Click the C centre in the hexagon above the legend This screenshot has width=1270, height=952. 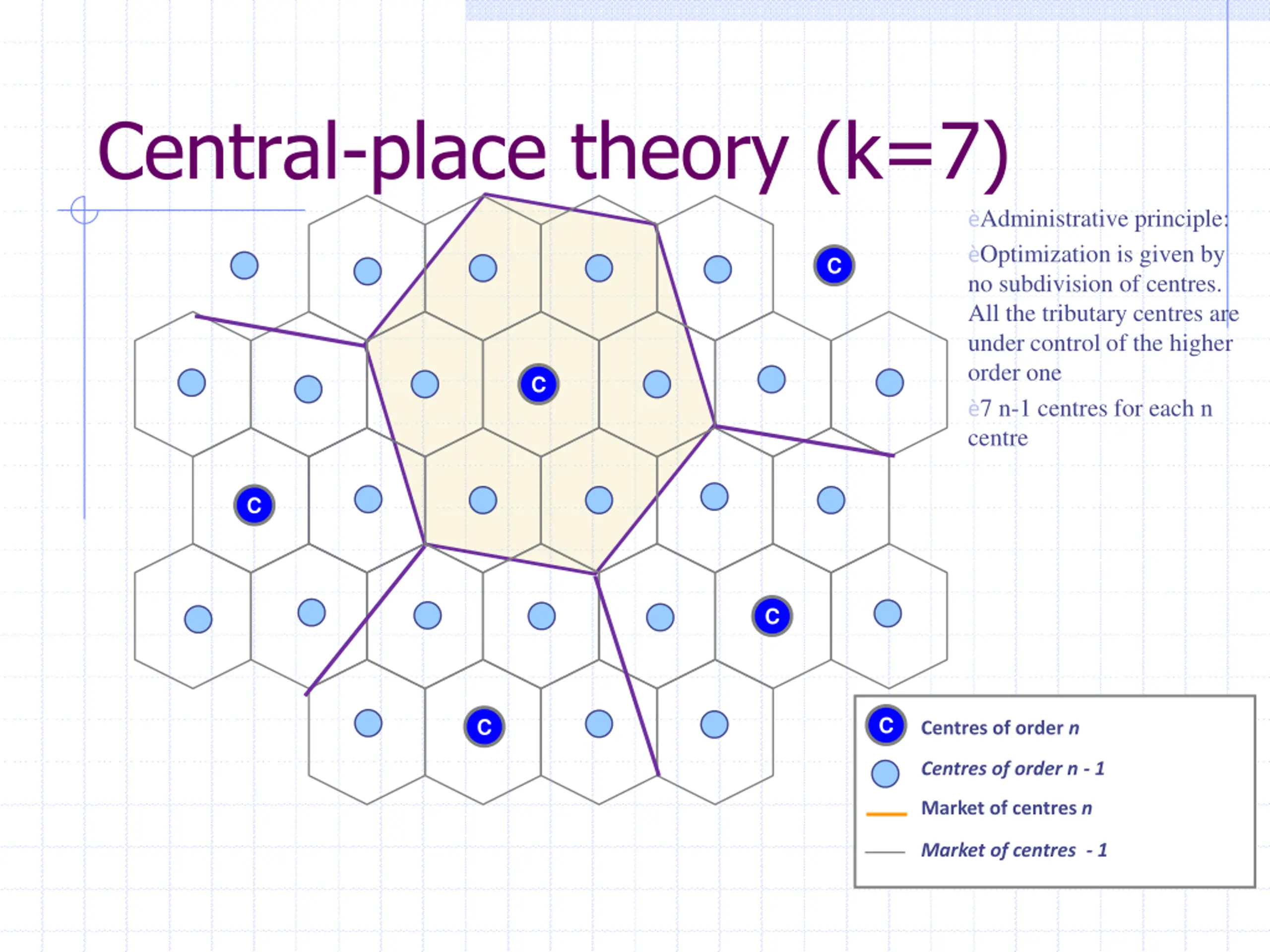click(772, 616)
